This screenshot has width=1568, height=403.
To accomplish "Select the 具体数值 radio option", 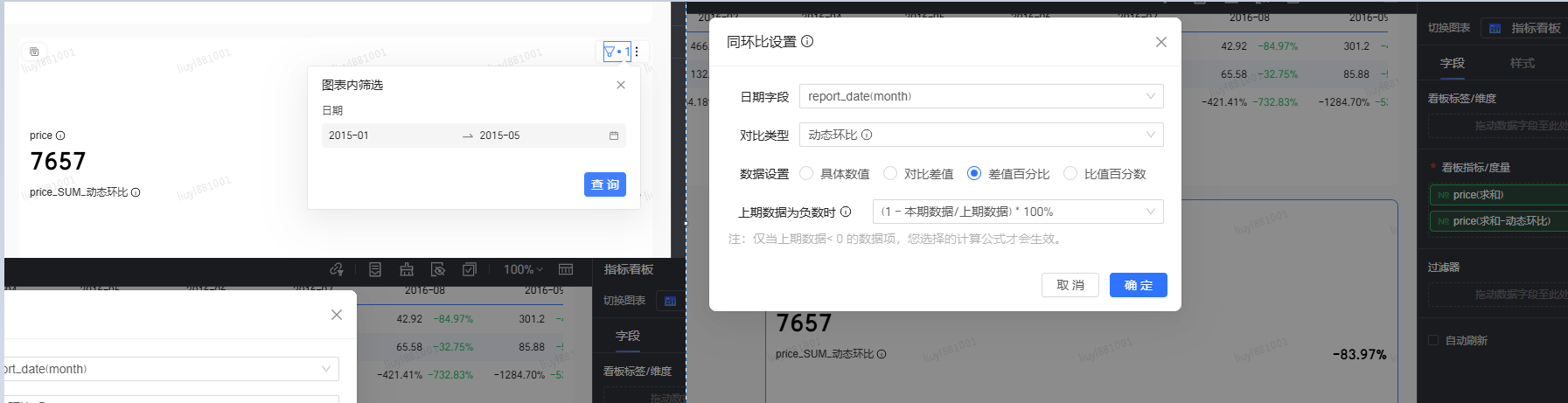I will pyautogui.click(x=806, y=174).
